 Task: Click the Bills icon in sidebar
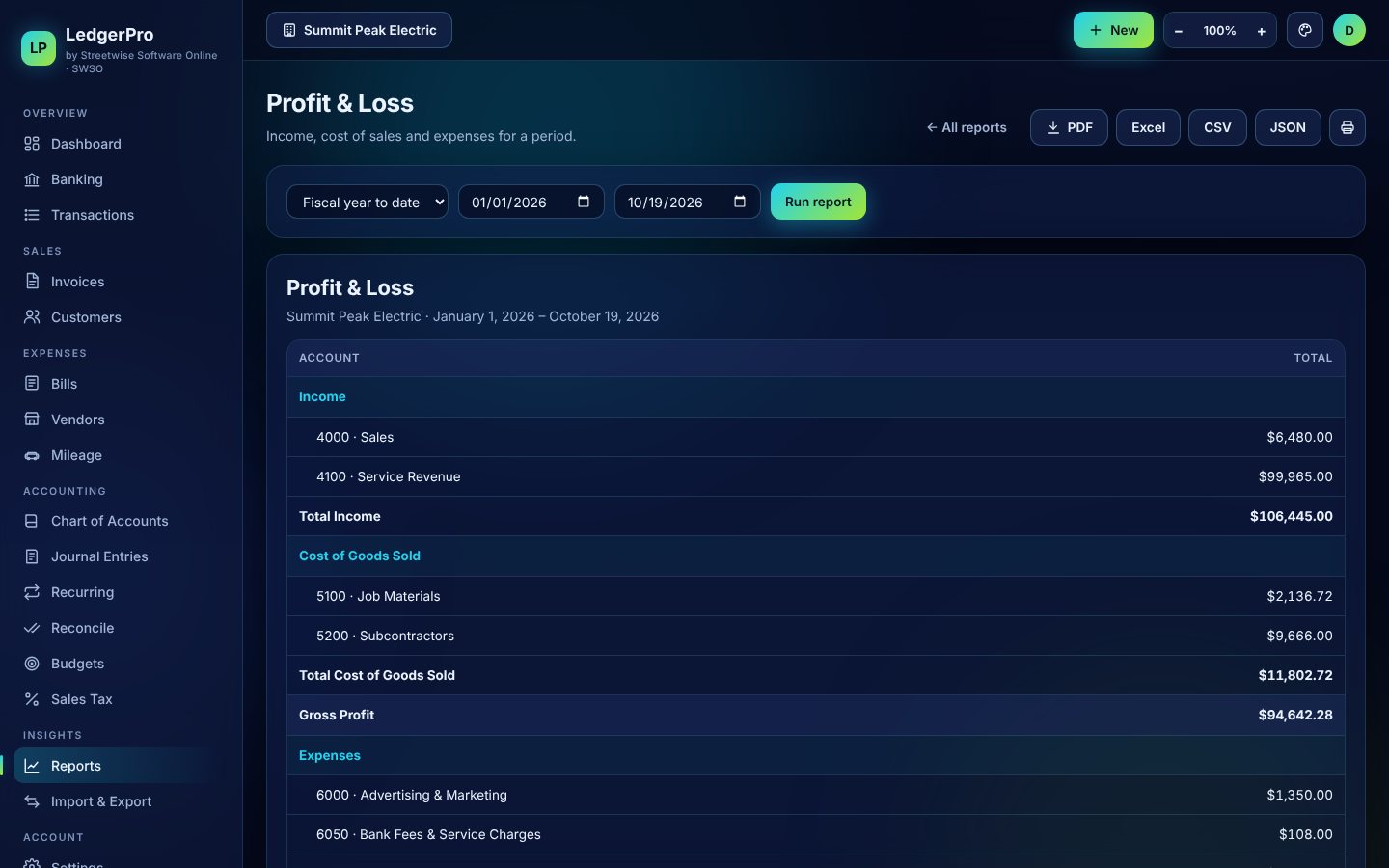click(32, 384)
